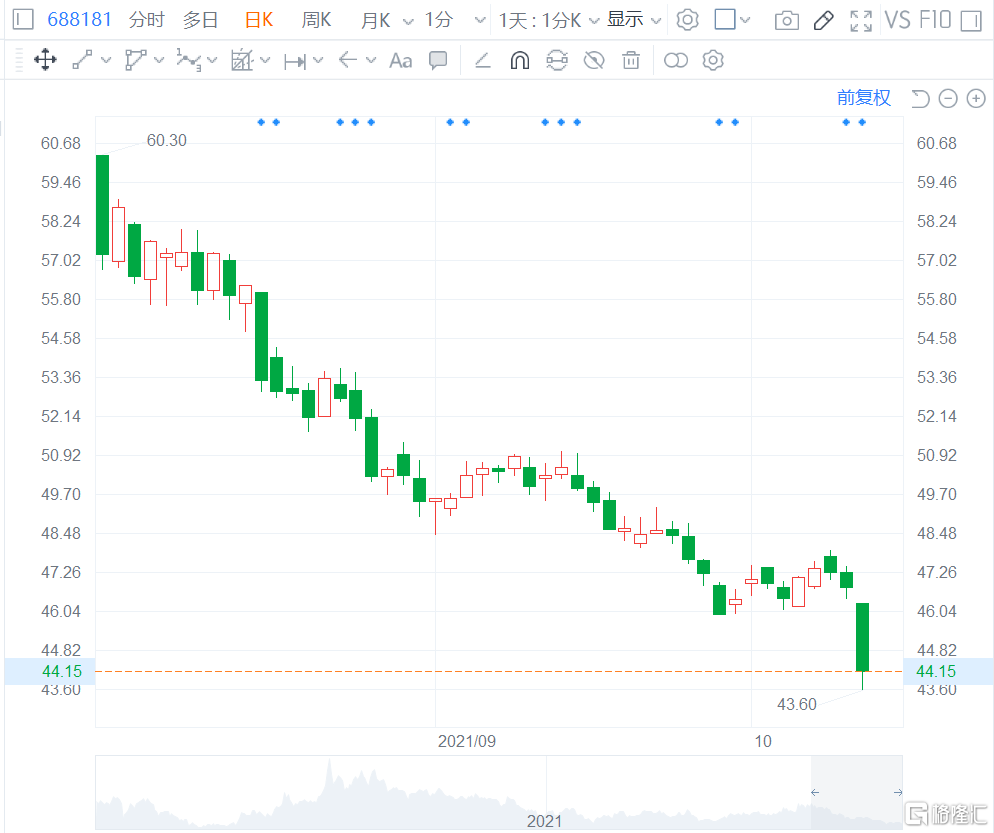Select the 日K daily candlestick tab
This screenshot has height=833, width=994.
point(259,20)
